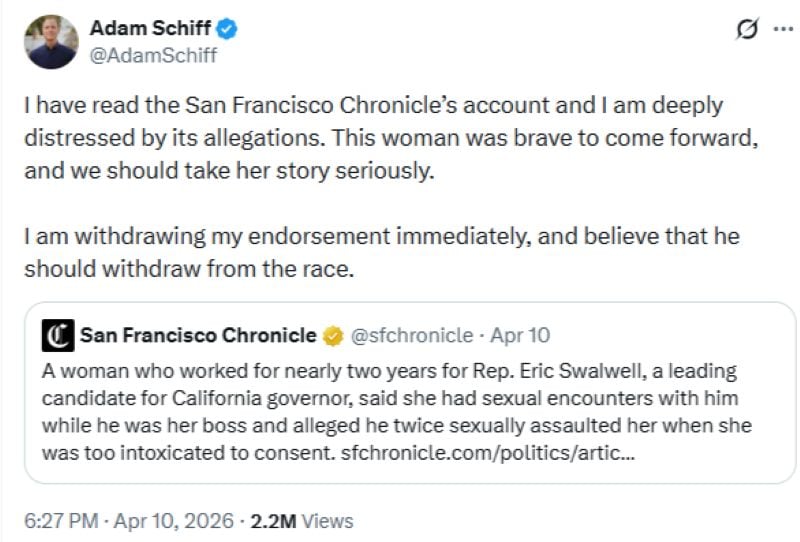Click the San Francisco Chronicle logo icon
Viewport: 800px width, 542px height.
(55, 336)
